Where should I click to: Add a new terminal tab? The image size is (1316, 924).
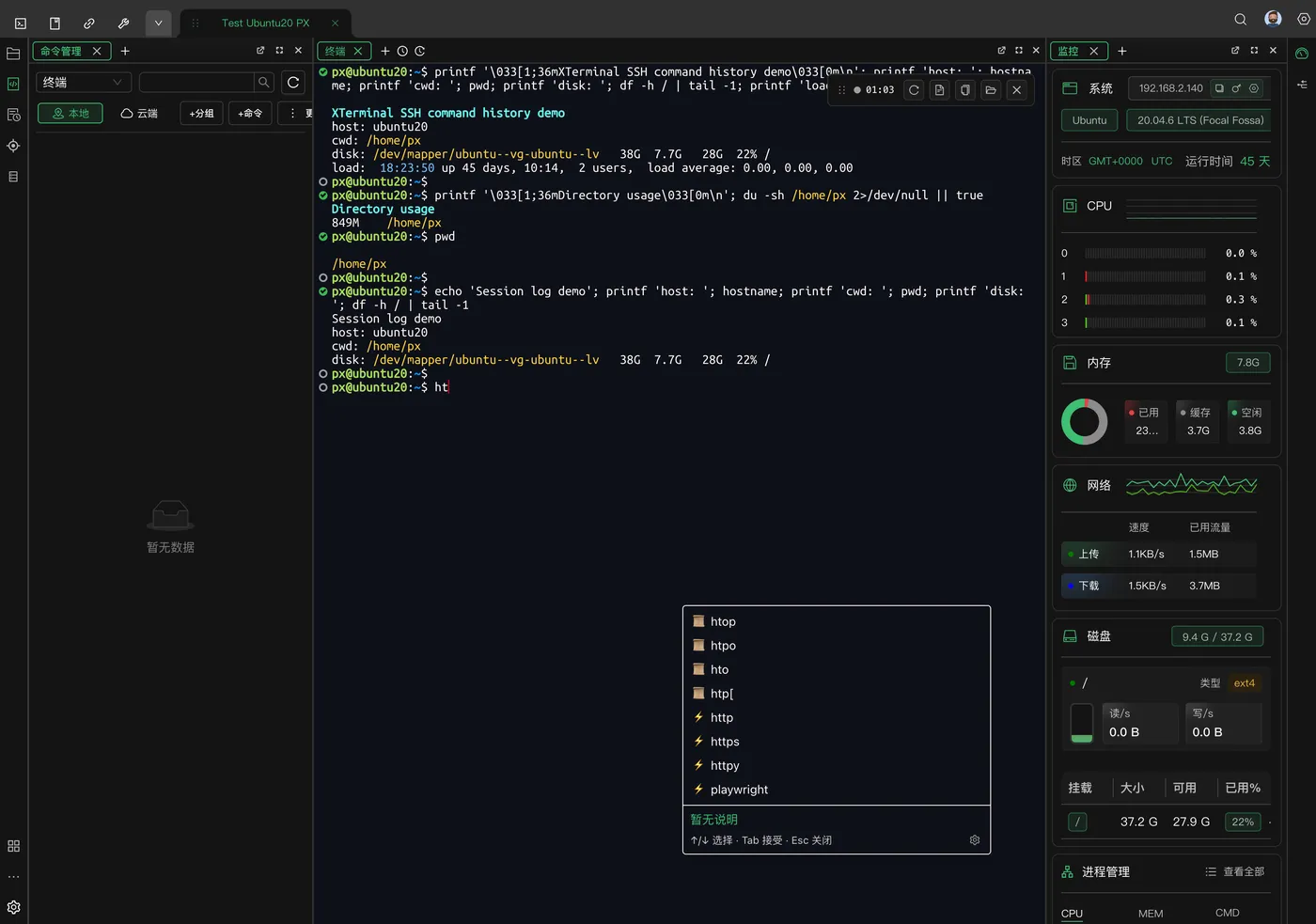385,51
